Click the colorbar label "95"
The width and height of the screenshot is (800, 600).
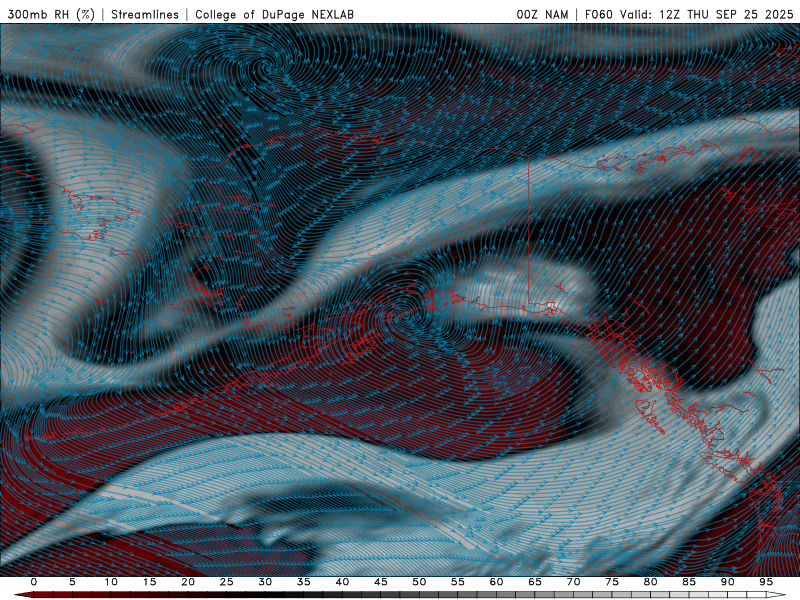click(x=766, y=582)
